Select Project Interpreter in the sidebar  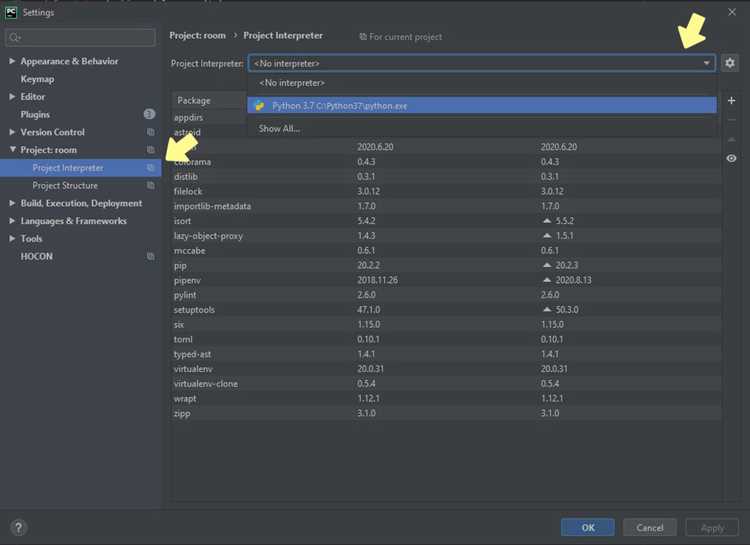pos(80,167)
